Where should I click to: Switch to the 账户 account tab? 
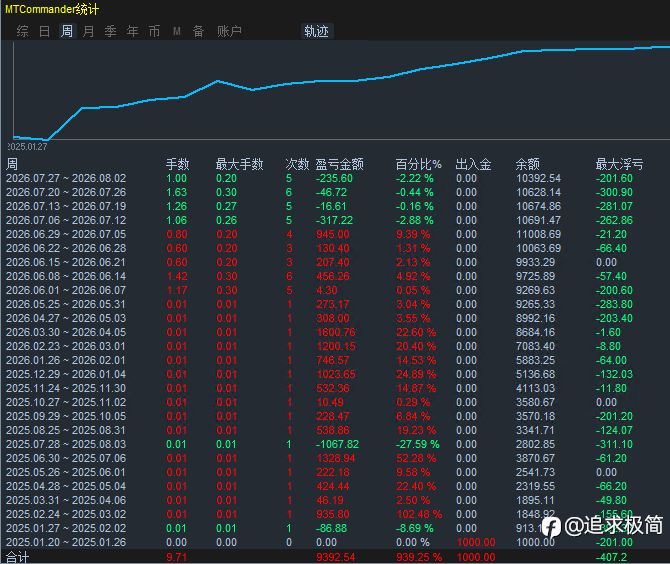pos(229,31)
